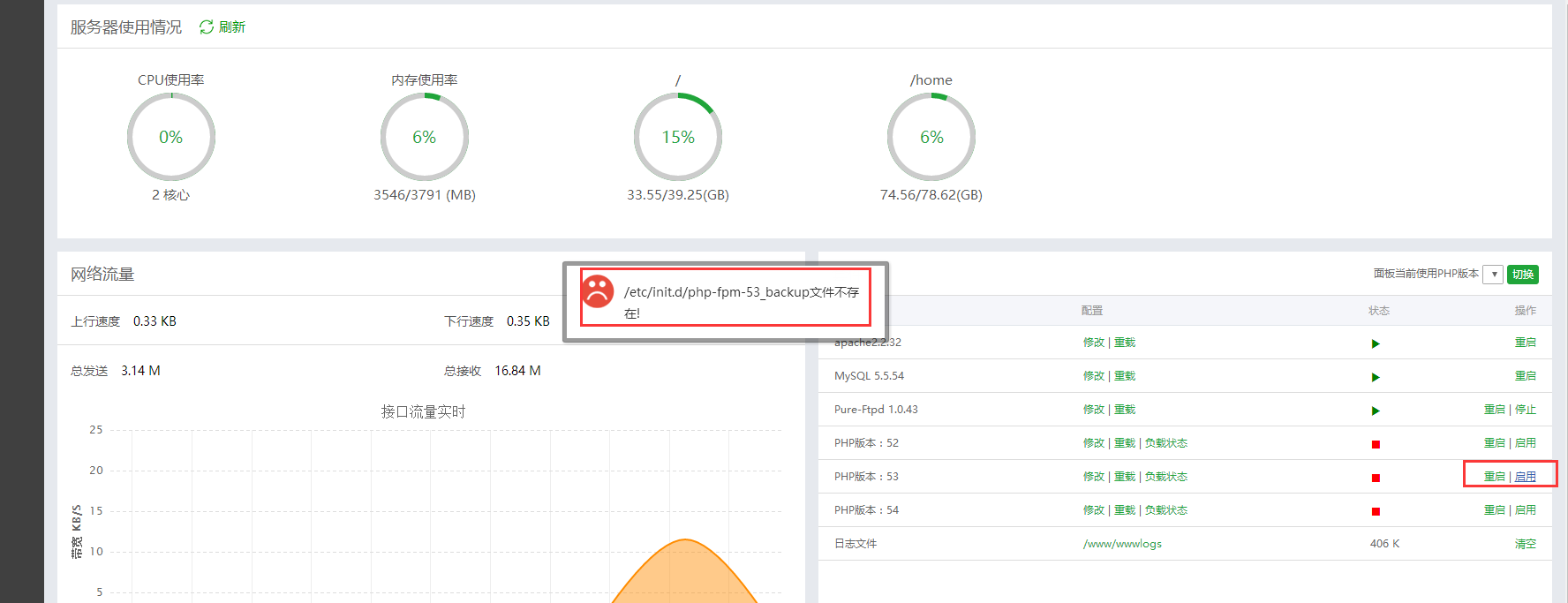Click the 日志文件 row label
Image resolution: width=1568 pixels, height=603 pixels.
tap(856, 544)
